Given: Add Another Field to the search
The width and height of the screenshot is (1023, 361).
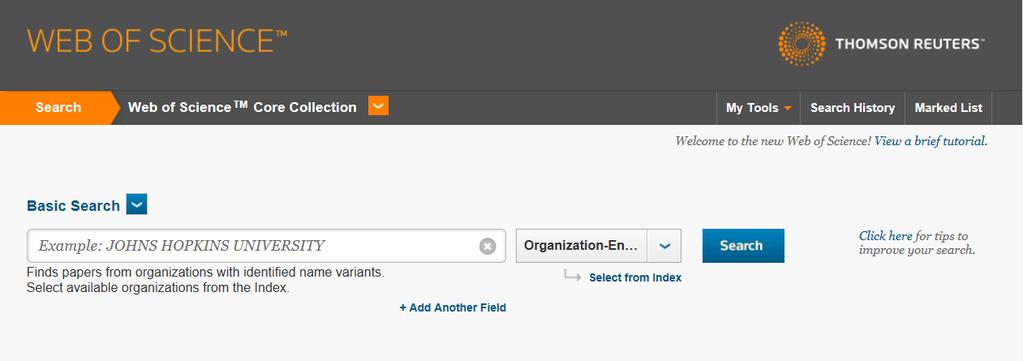Looking at the screenshot, I should click(x=453, y=307).
